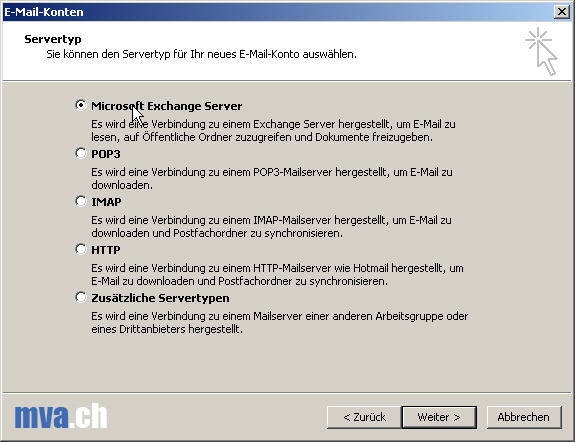Image resolution: width=575 pixels, height=442 pixels.
Task: Click the Exchange Server description text
Action: (273, 131)
